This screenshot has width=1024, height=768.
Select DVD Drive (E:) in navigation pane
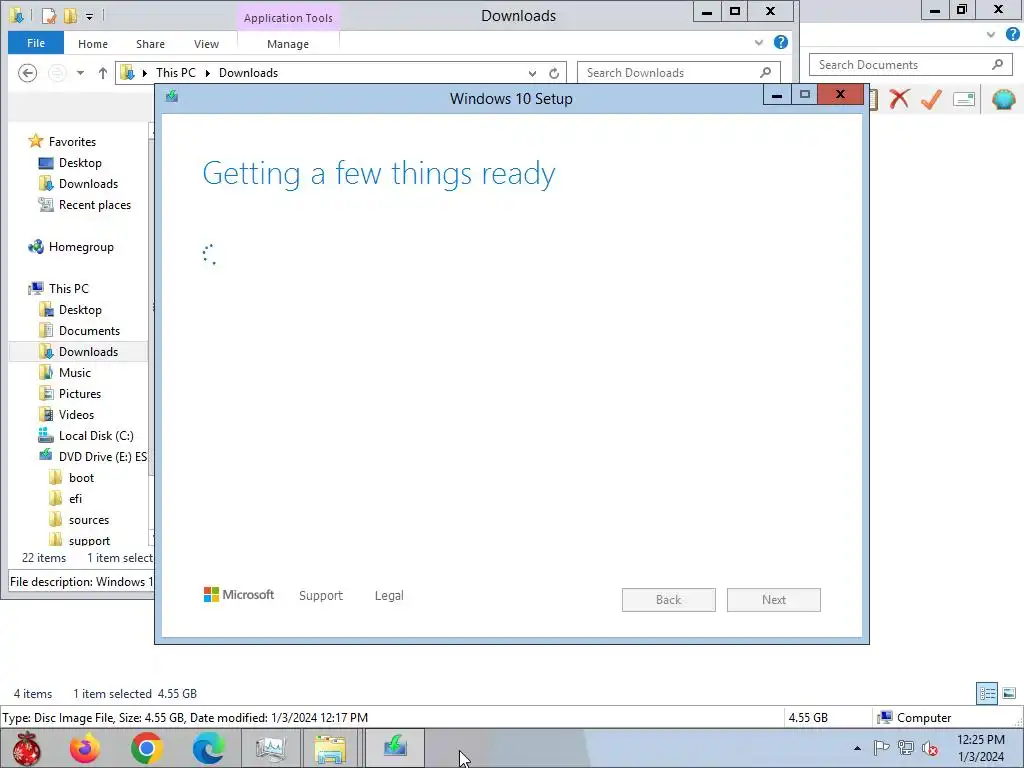[103, 456]
